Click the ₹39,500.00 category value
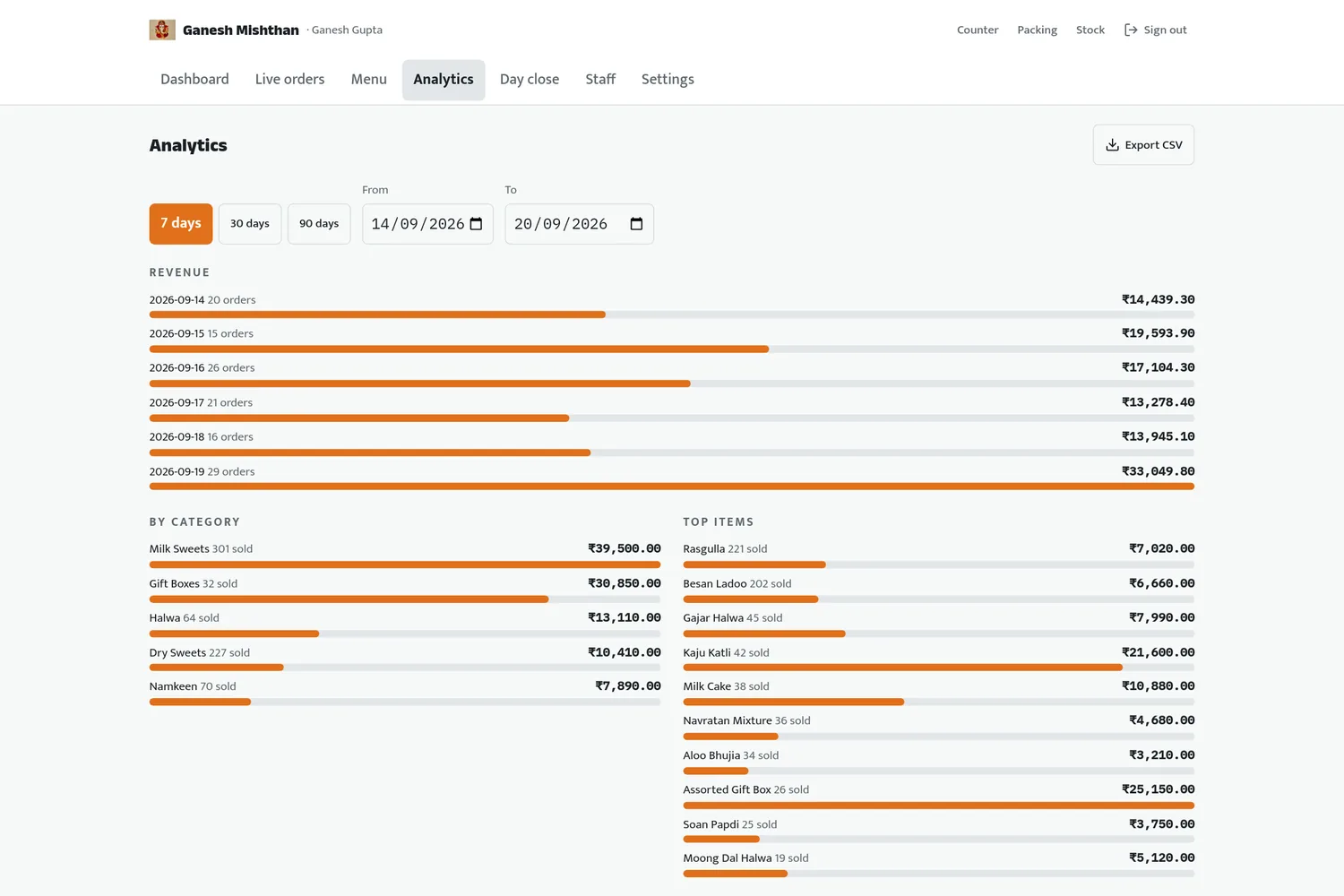 coord(625,548)
